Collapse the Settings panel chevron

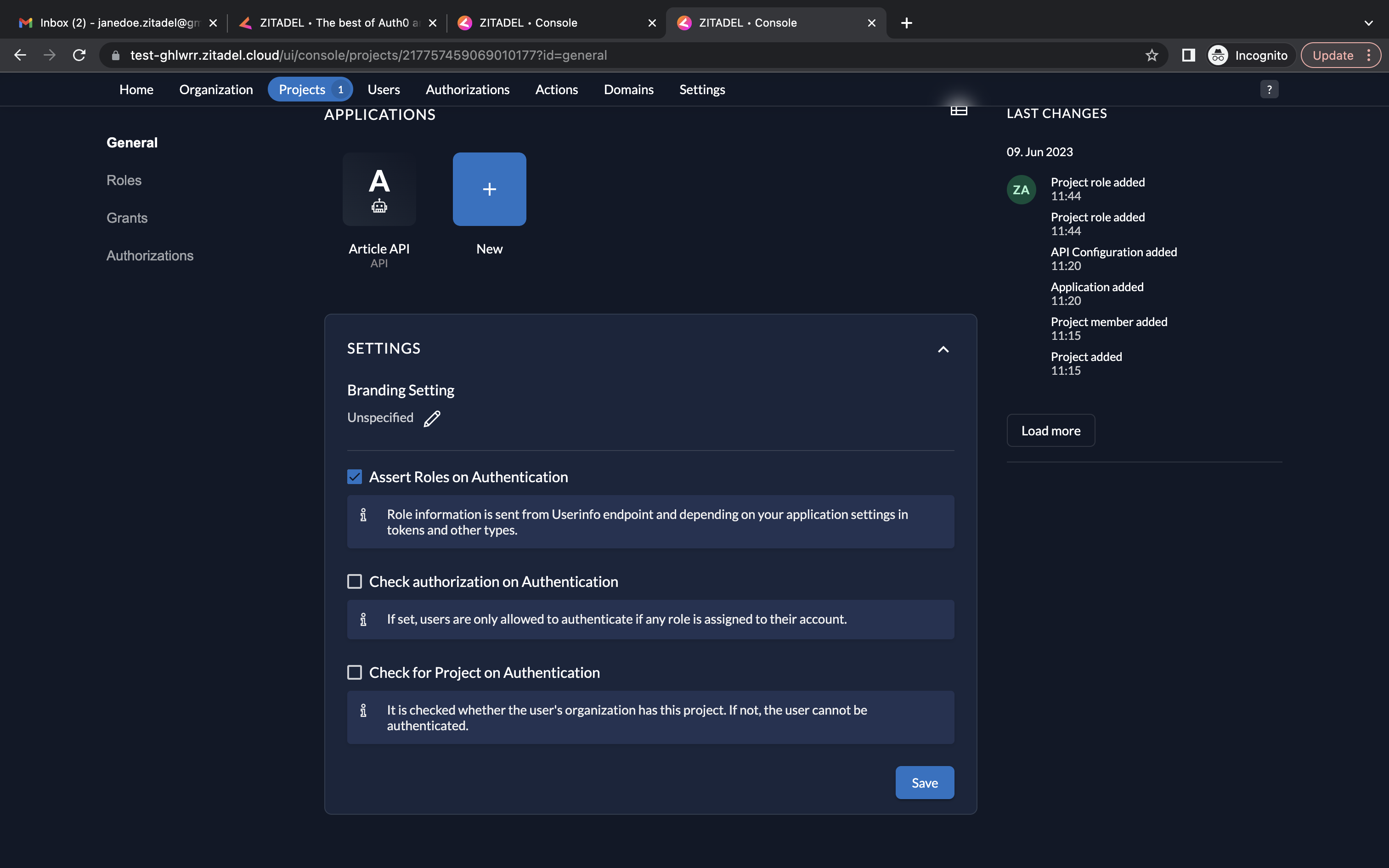pos(943,349)
